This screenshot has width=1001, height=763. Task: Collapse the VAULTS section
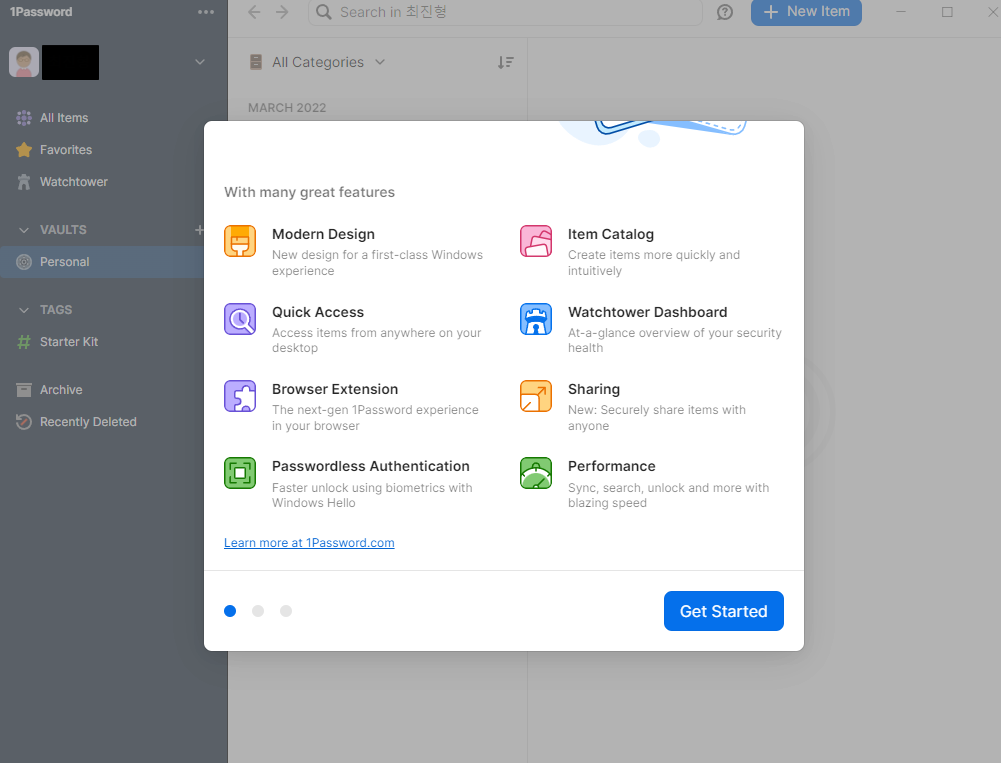click(24, 230)
